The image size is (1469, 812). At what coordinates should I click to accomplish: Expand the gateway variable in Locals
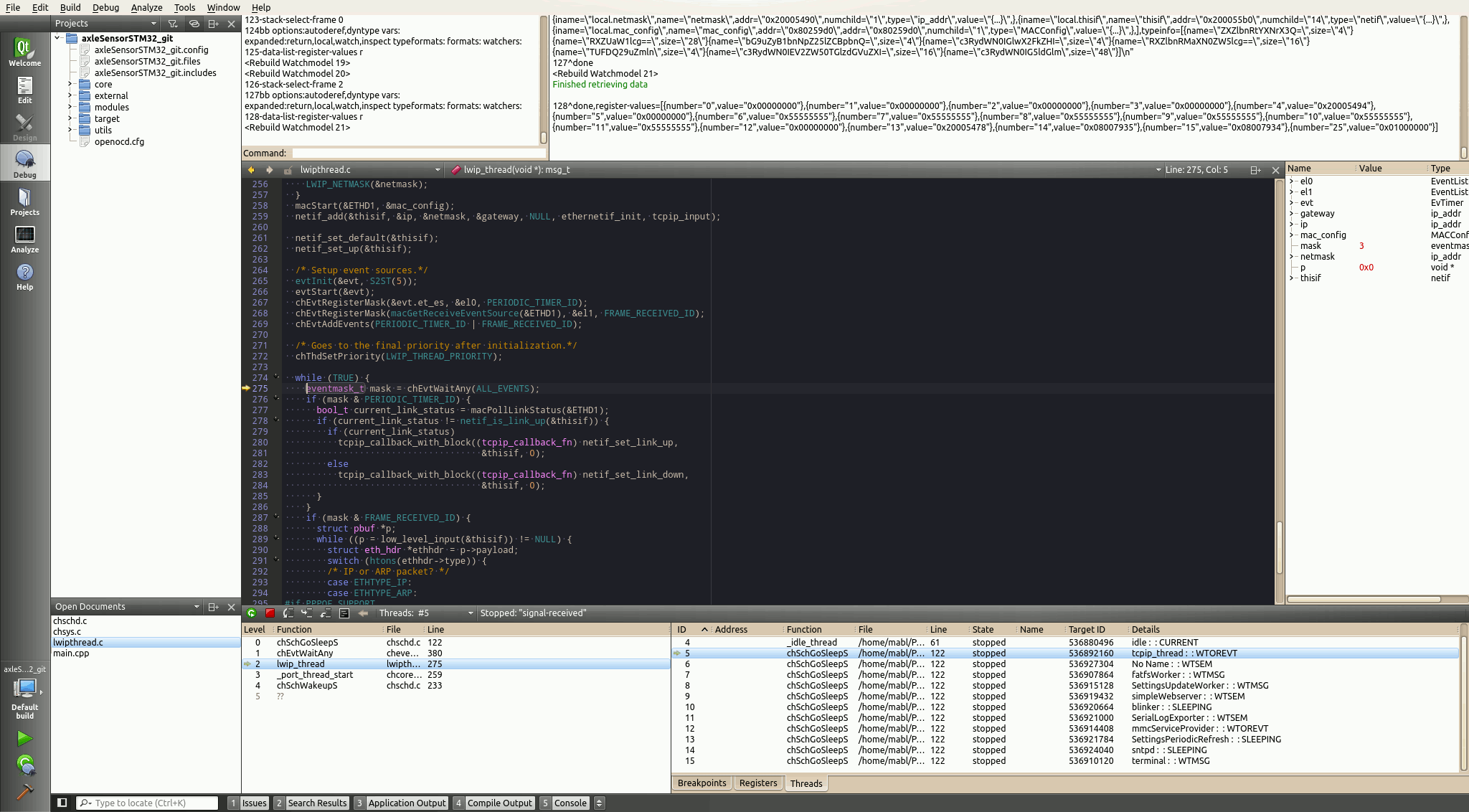click(x=1292, y=214)
